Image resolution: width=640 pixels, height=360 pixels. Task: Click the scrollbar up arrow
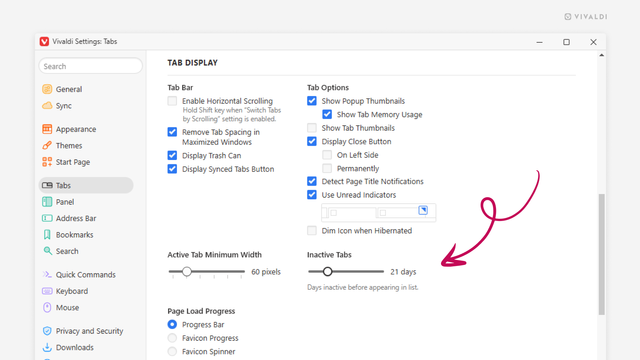602,55
